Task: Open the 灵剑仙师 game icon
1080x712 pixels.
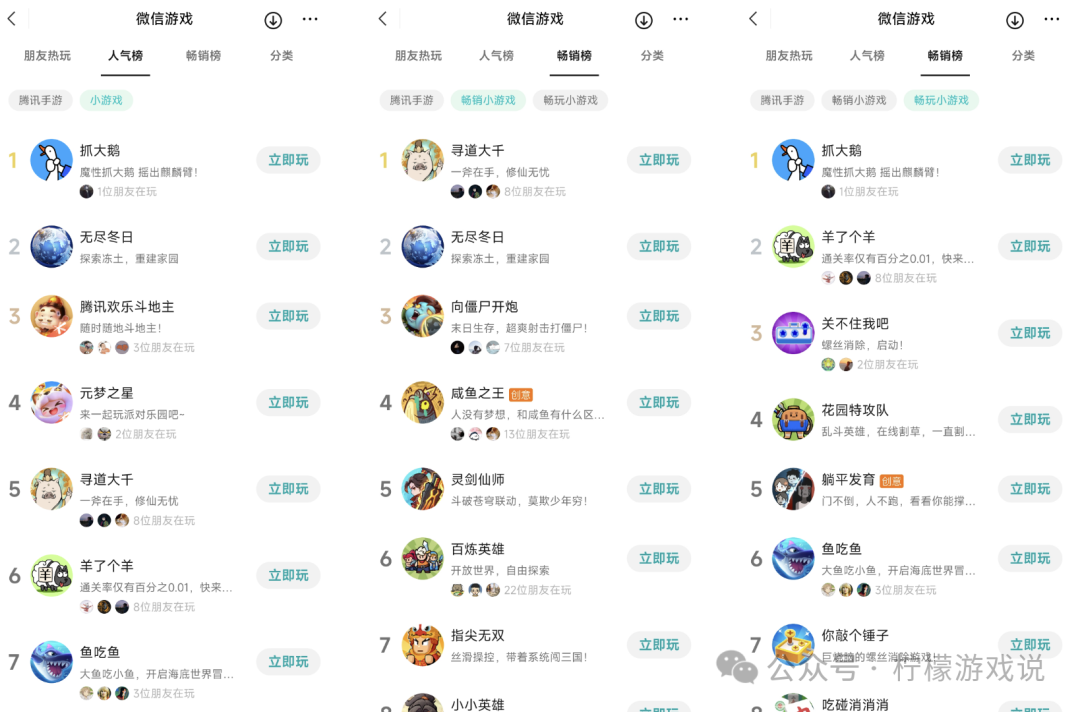Action: click(422, 489)
